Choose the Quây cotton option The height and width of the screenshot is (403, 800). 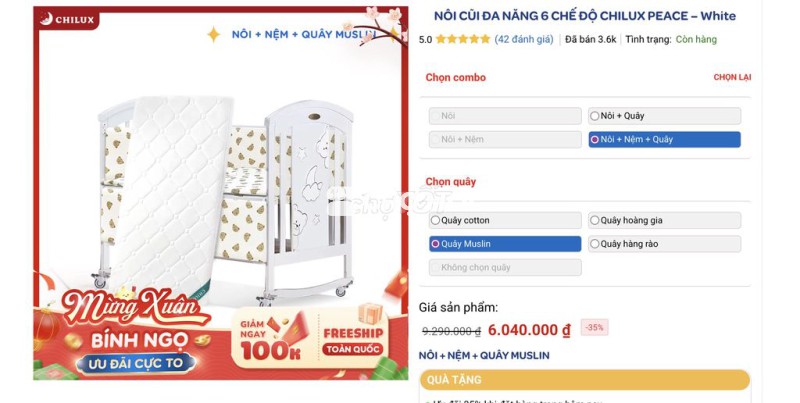(x=505, y=220)
